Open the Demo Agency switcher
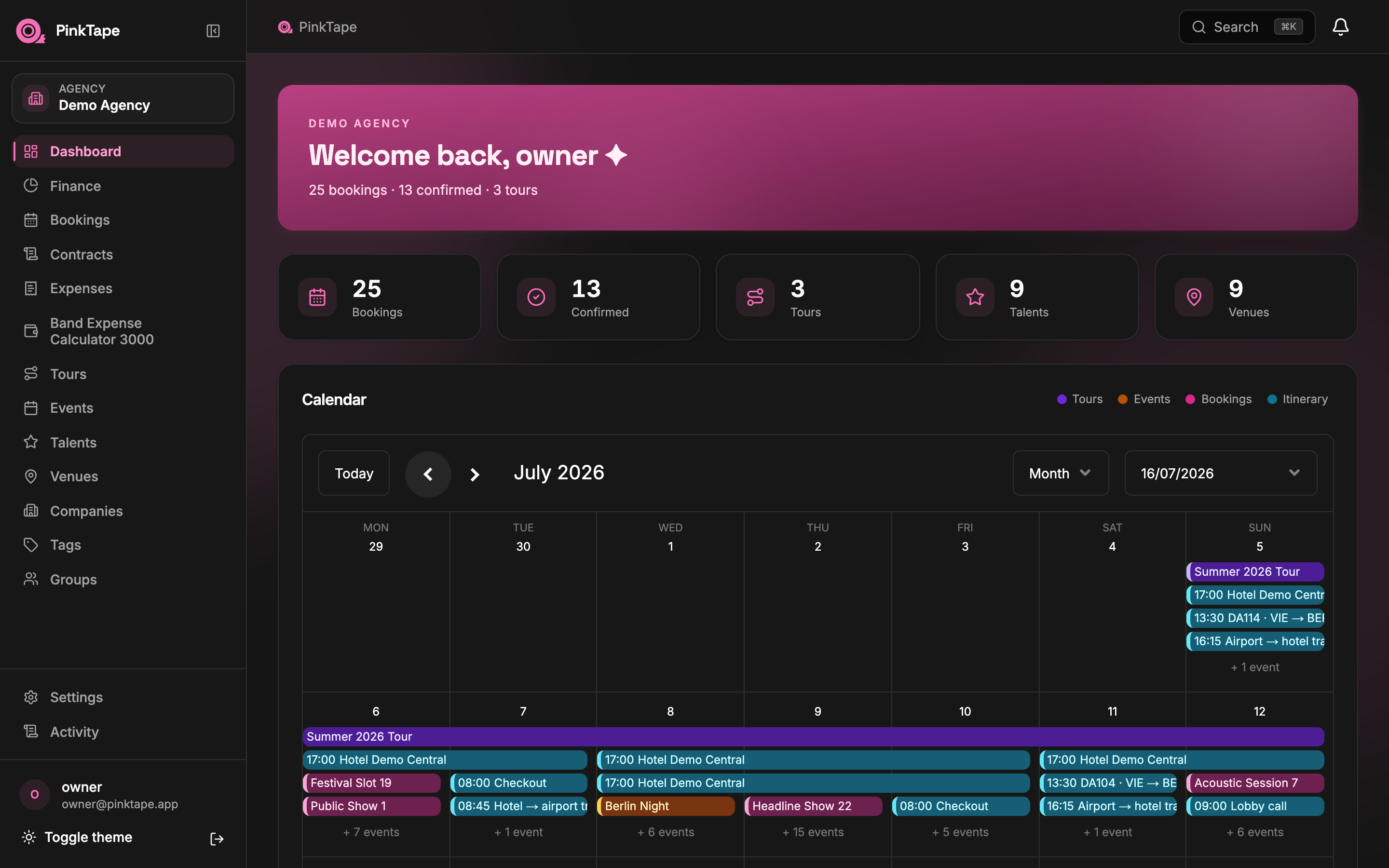Image resolution: width=1389 pixels, height=868 pixels. coord(123,98)
